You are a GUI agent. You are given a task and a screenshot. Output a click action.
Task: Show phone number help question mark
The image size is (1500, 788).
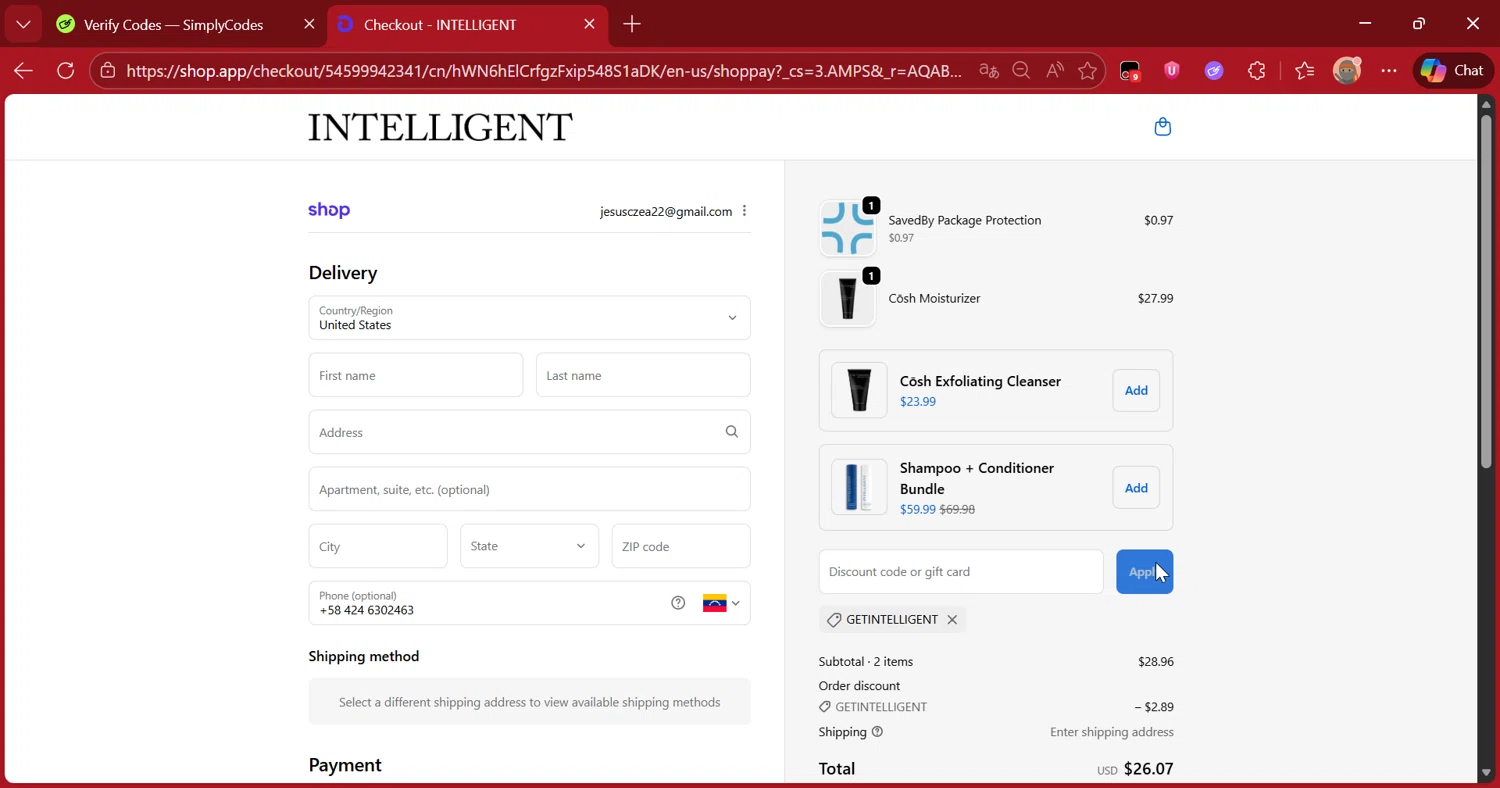pyautogui.click(x=678, y=603)
